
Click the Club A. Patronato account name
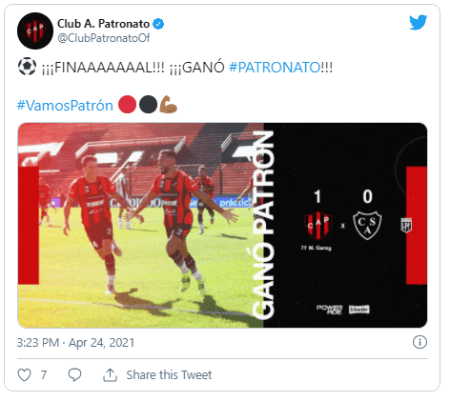pyautogui.click(x=103, y=24)
